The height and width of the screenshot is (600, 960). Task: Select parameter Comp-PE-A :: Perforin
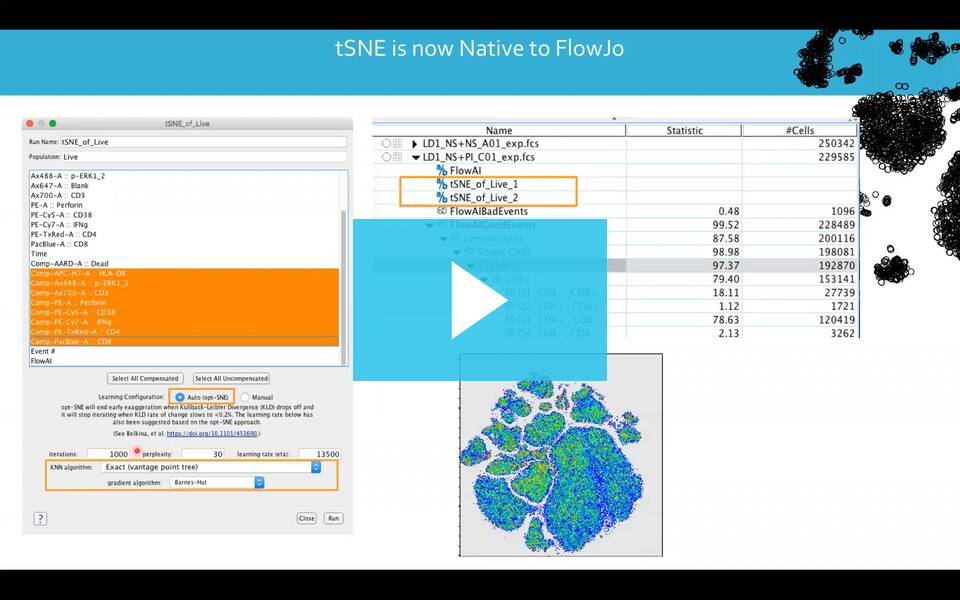click(184, 302)
